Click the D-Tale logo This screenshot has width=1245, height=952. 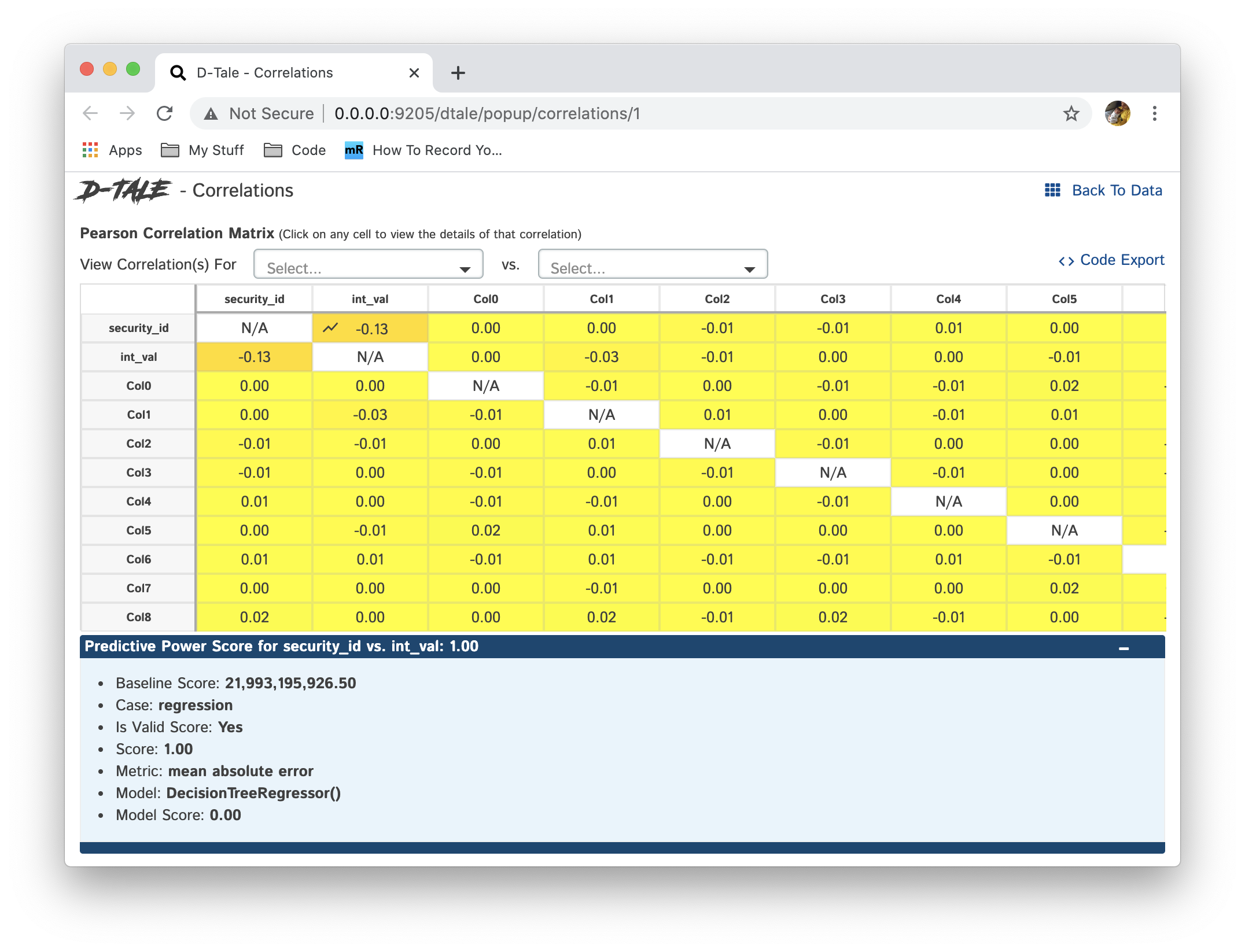pyautogui.click(x=124, y=191)
